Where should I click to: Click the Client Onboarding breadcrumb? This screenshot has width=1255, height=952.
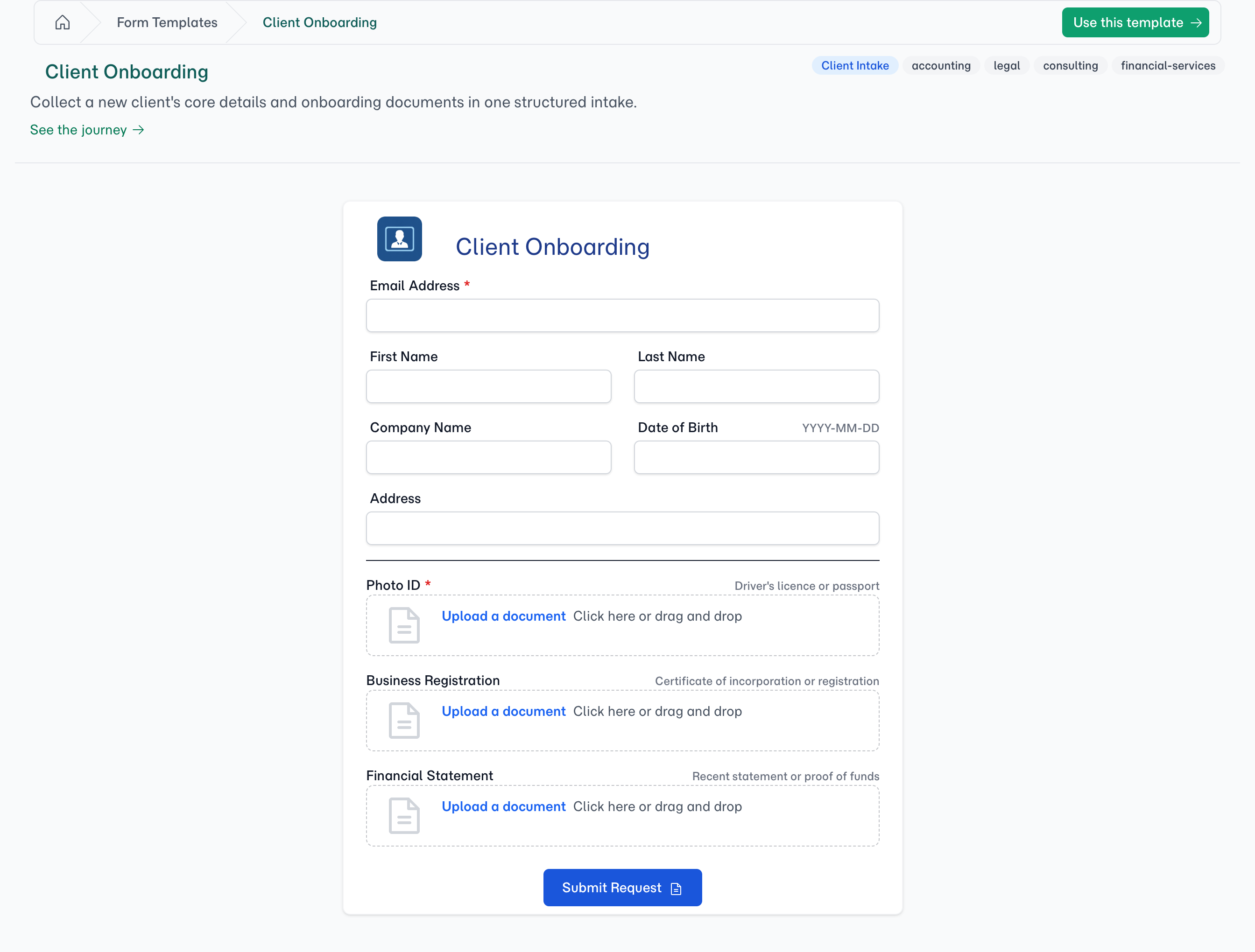pos(319,23)
